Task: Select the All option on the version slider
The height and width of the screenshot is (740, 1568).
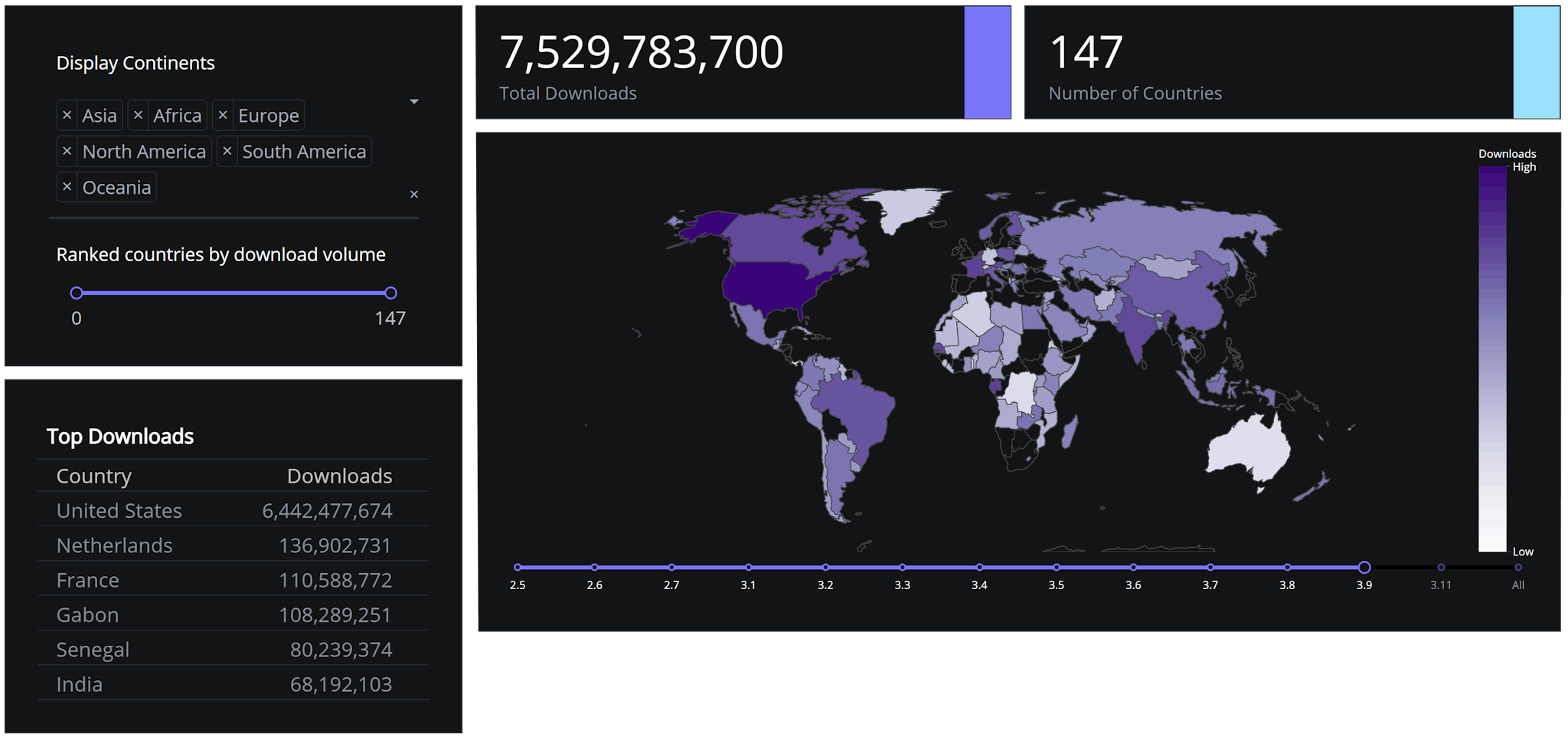Action: tap(1518, 568)
